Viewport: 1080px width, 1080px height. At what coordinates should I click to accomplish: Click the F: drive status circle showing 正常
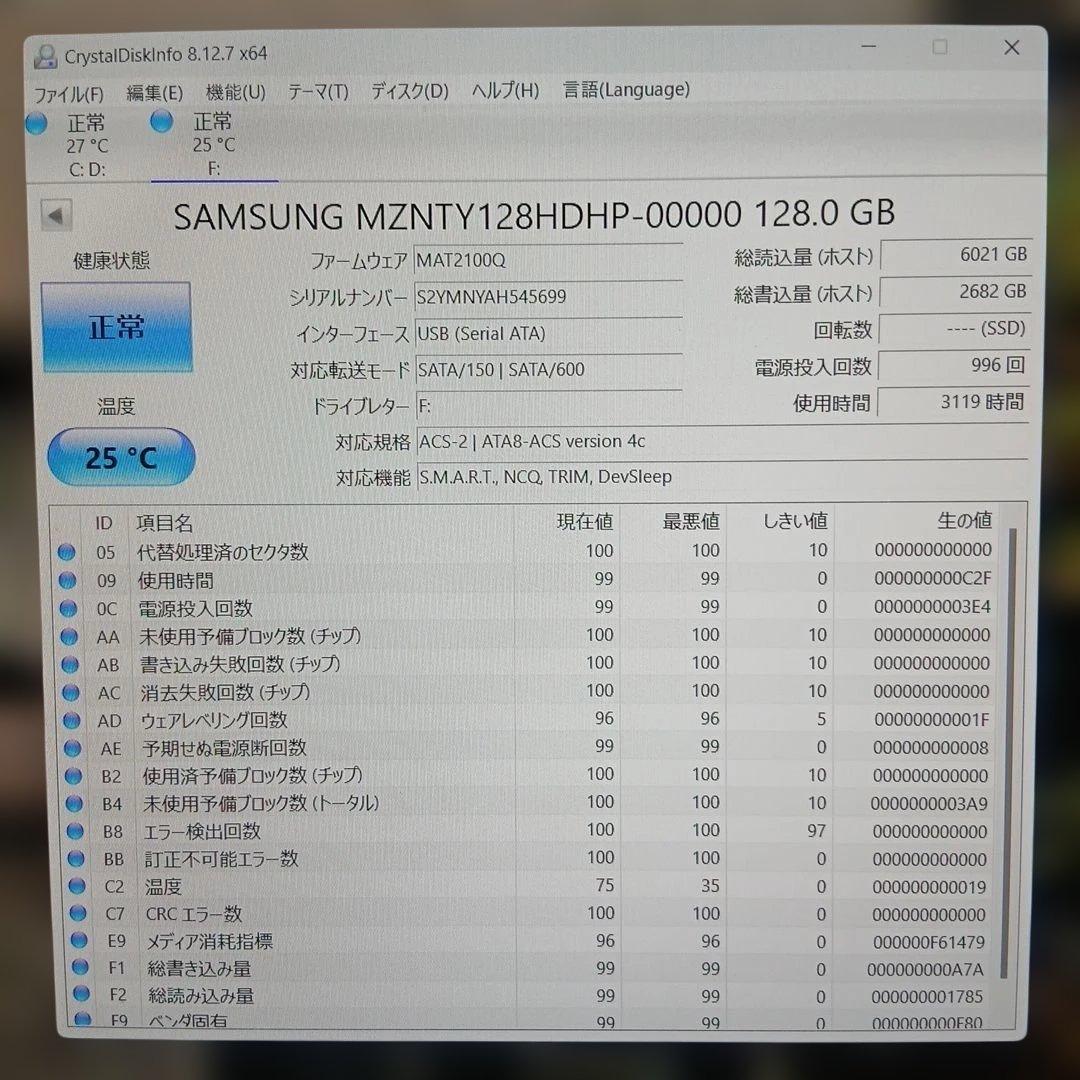[x=161, y=120]
